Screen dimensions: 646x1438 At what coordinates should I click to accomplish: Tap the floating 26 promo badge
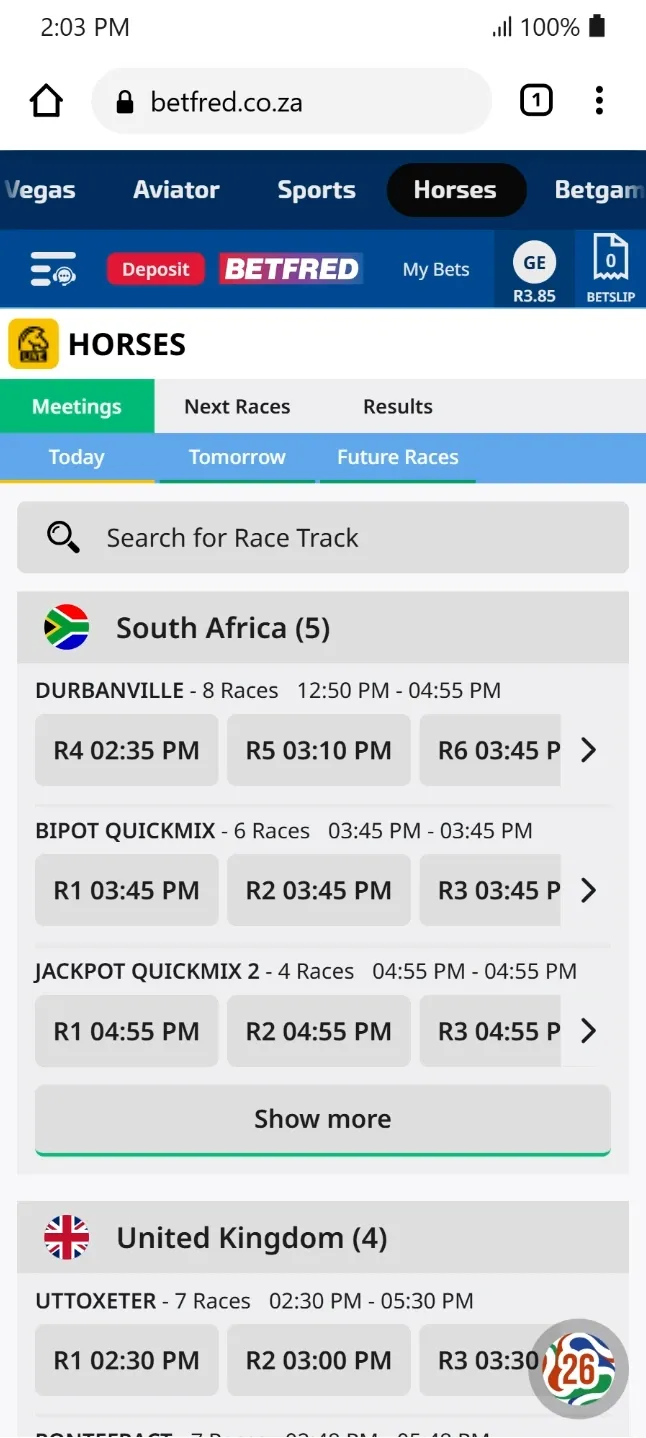click(578, 1370)
